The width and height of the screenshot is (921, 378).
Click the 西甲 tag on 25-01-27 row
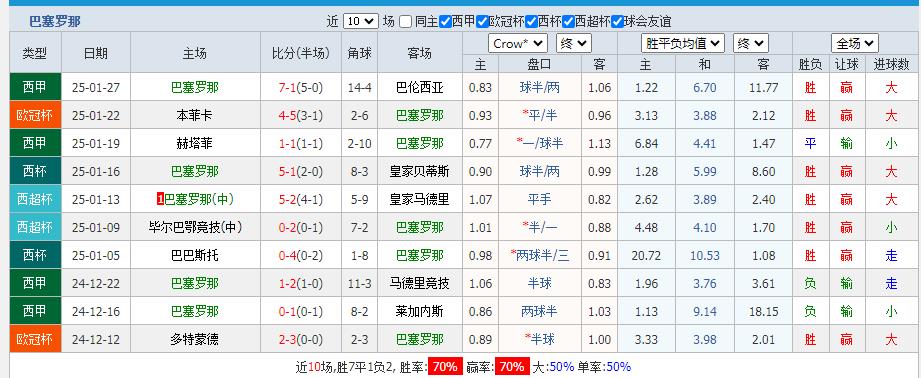(35, 87)
